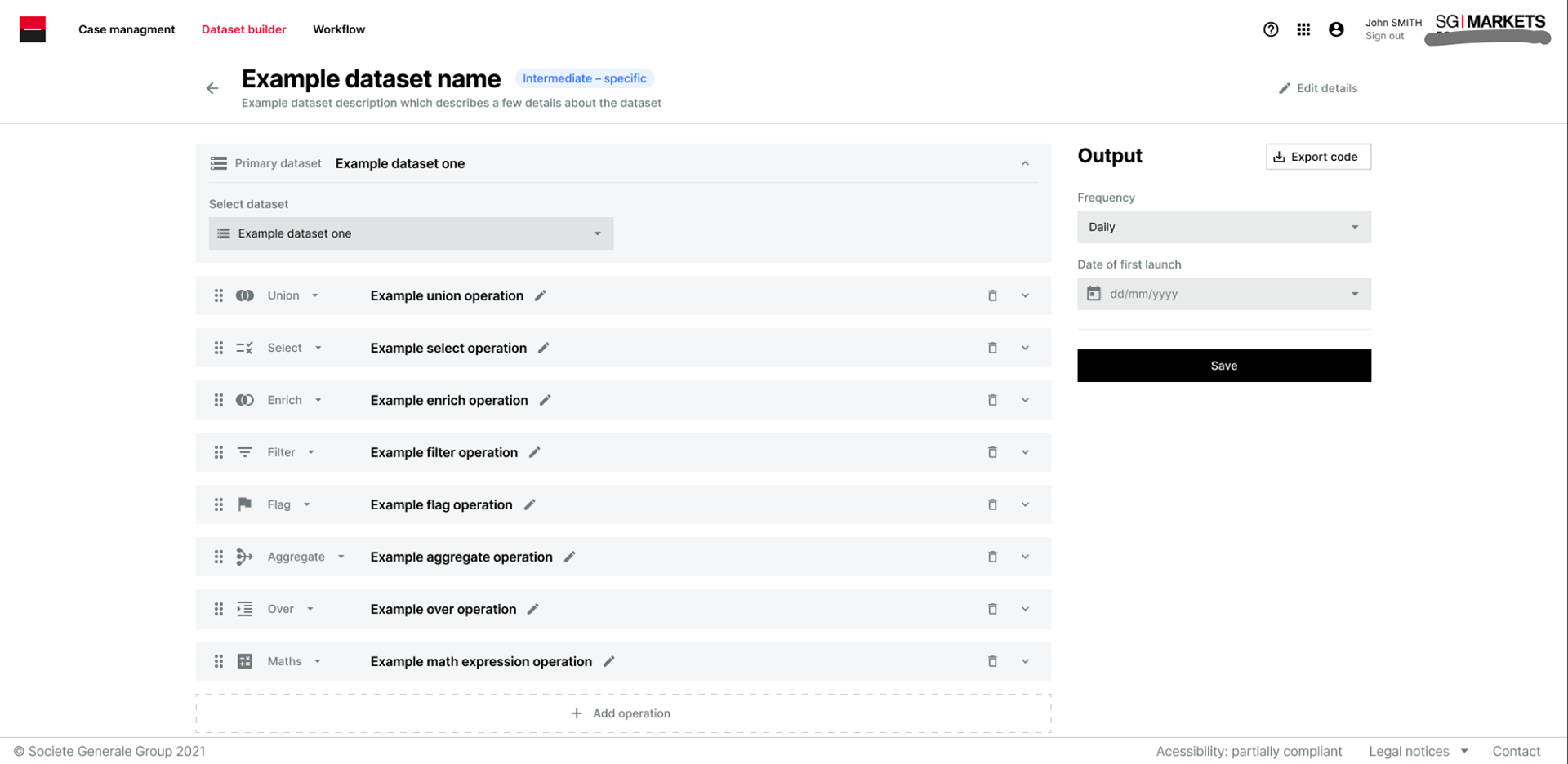Rename the union operation via pencil icon
The height and width of the screenshot is (764, 1568).
pyautogui.click(x=540, y=295)
